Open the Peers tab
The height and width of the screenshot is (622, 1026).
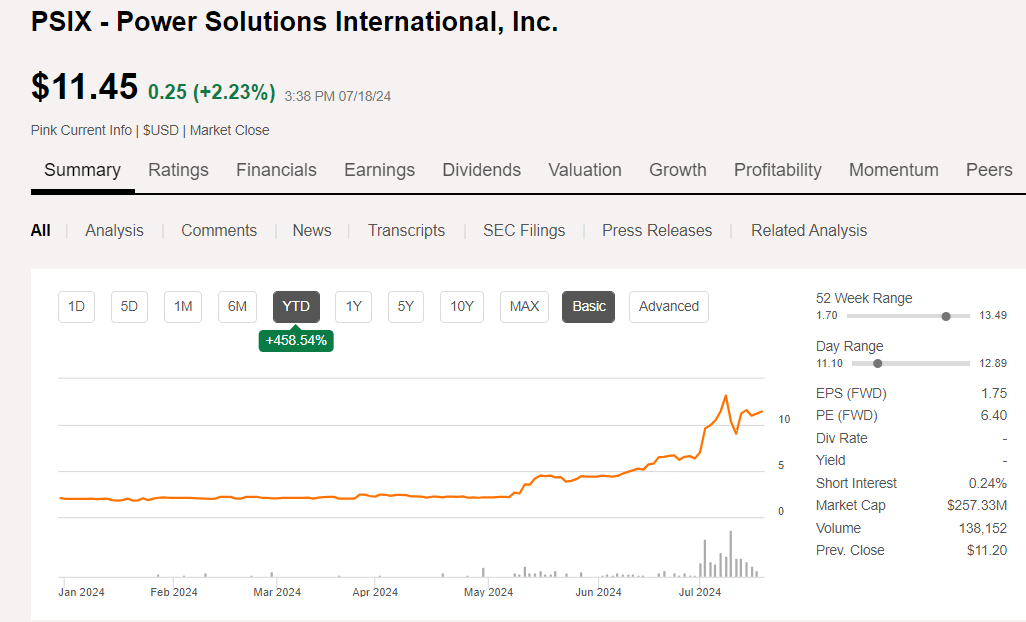(989, 170)
